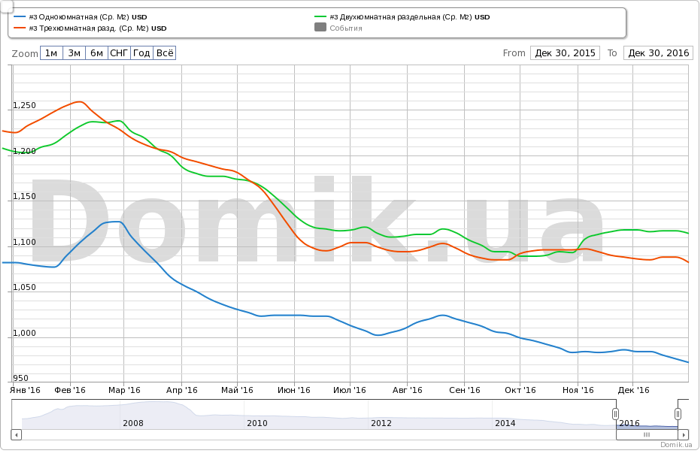Click the Дек '16 axis label
Image resolution: width=700 pixels, height=451 pixels.
pyautogui.click(x=633, y=390)
